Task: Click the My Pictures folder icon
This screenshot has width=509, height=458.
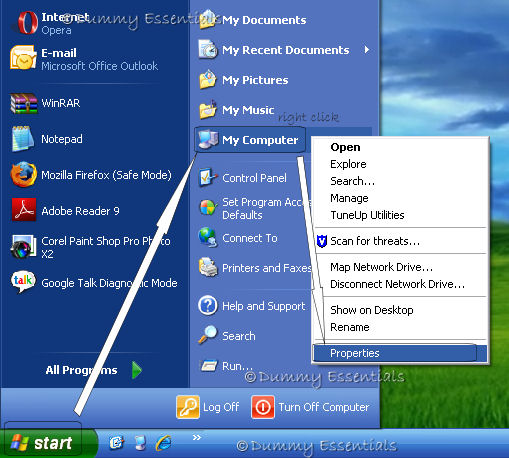Action: (208, 79)
